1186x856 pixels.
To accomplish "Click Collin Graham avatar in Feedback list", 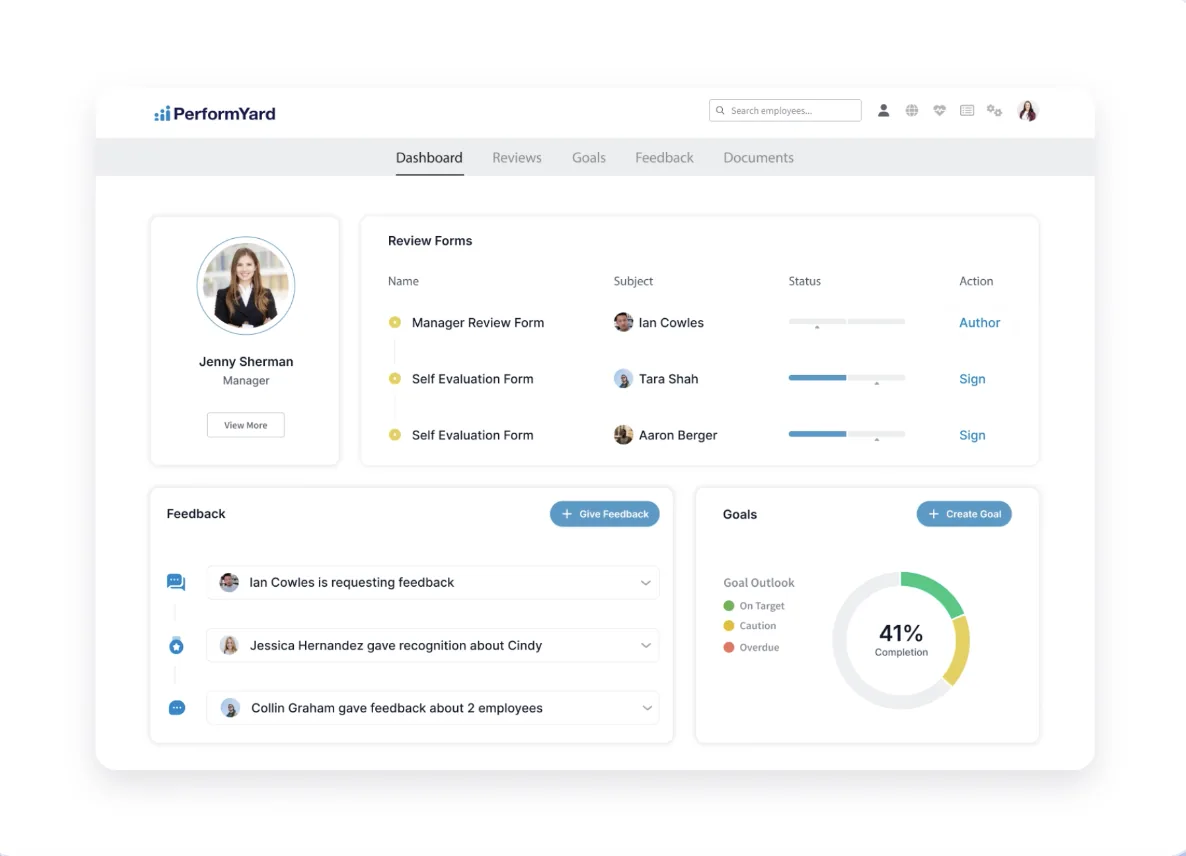I will point(231,708).
